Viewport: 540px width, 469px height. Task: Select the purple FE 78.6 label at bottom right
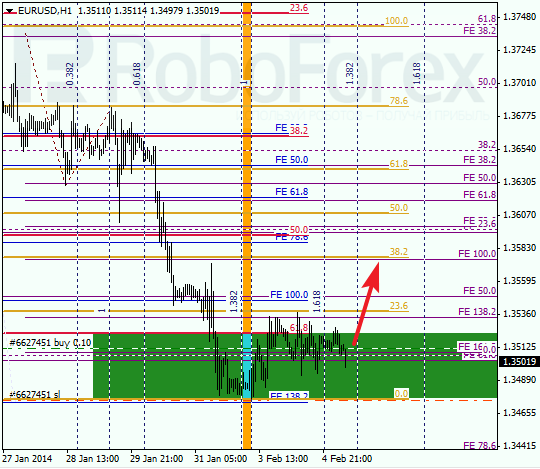click(480, 446)
